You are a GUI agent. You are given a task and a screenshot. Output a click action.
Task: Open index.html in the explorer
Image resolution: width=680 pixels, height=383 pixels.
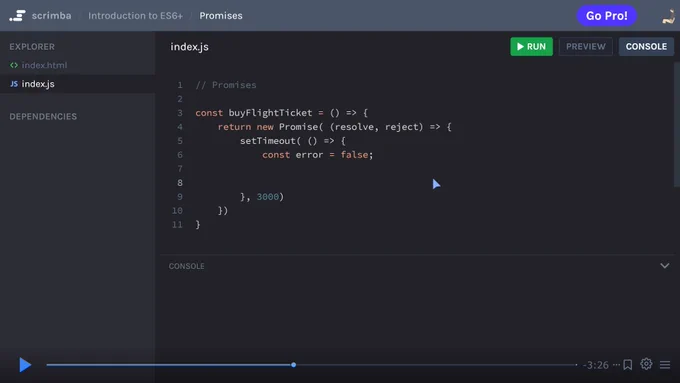[x=44, y=65]
